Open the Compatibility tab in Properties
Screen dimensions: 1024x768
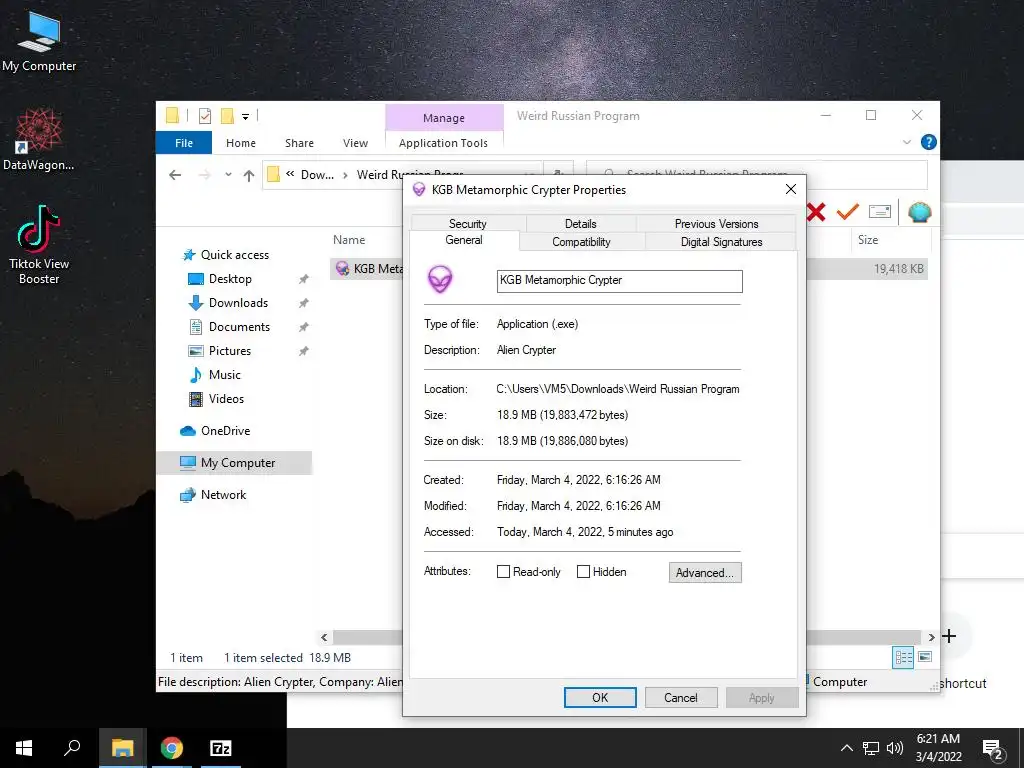pyautogui.click(x=581, y=242)
